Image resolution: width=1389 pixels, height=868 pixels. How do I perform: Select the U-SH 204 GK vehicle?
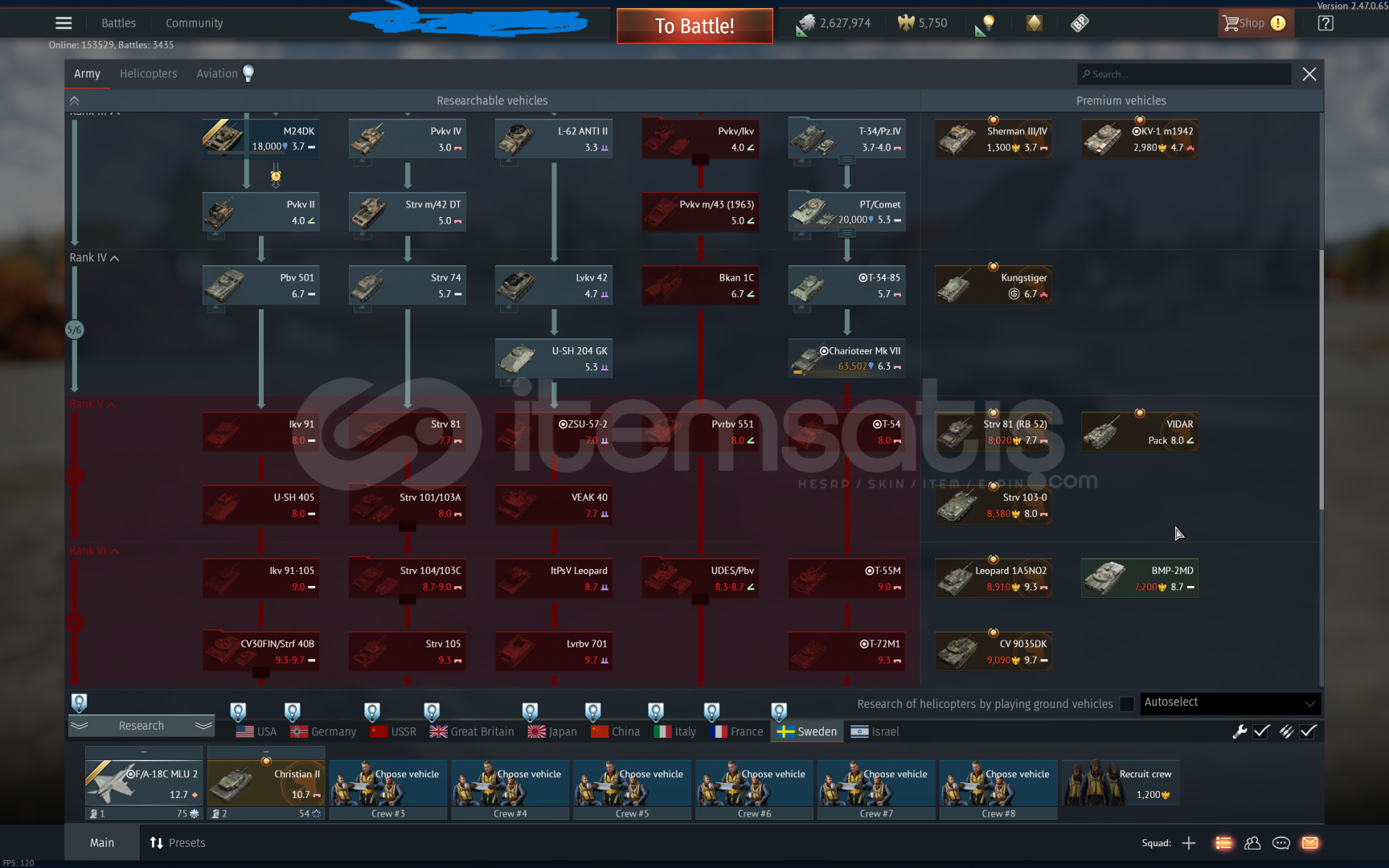554,358
